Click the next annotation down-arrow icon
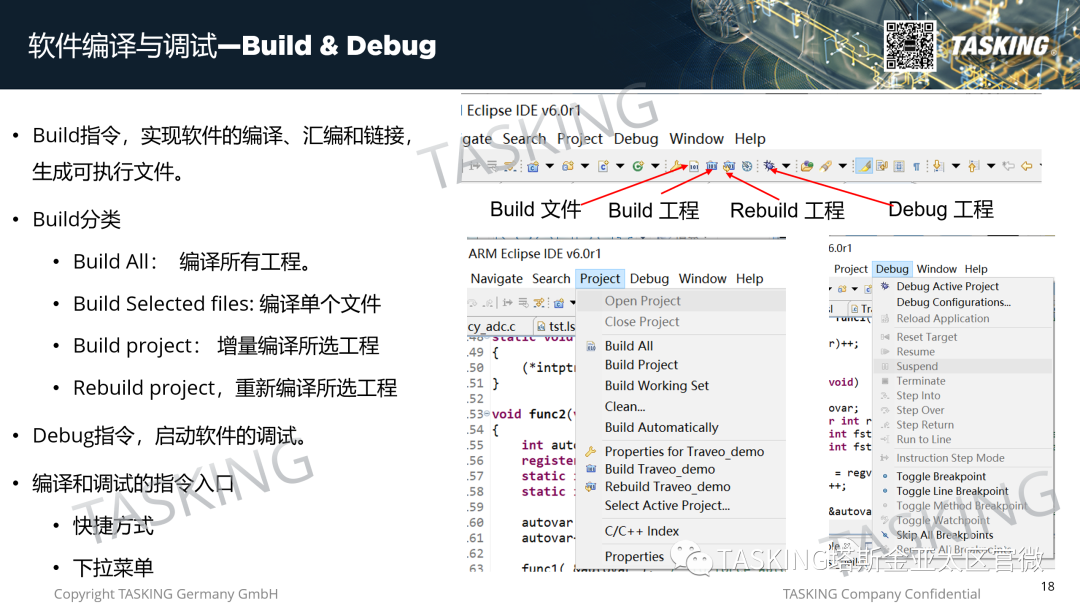The height and width of the screenshot is (608, 1080). tap(938, 166)
